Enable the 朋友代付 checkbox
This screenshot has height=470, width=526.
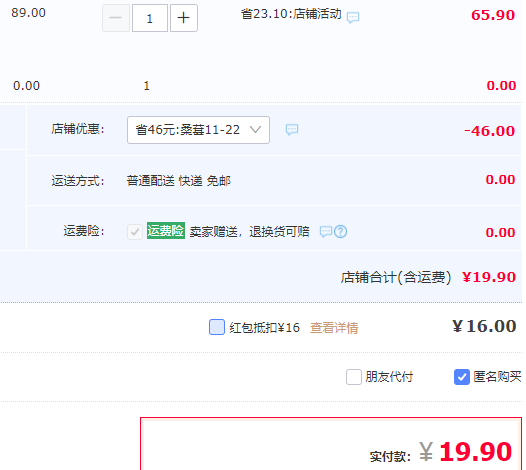pyautogui.click(x=354, y=377)
